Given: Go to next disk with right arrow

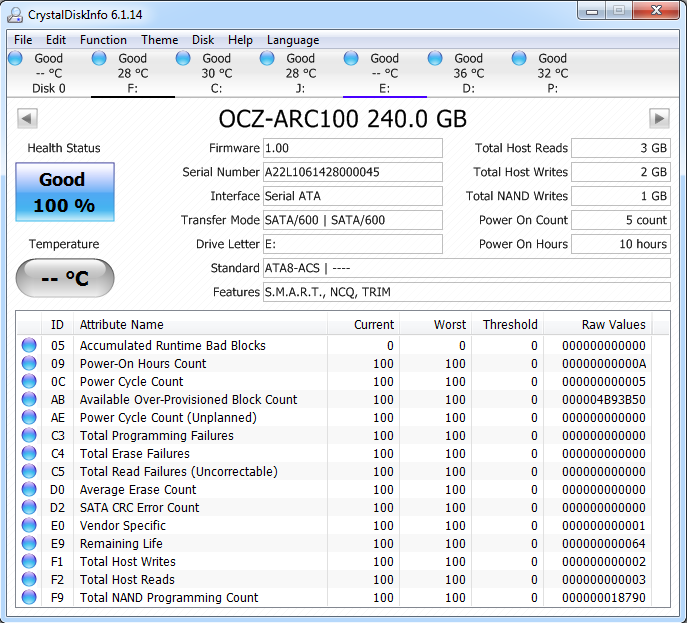Looking at the screenshot, I should tap(659, 119).
